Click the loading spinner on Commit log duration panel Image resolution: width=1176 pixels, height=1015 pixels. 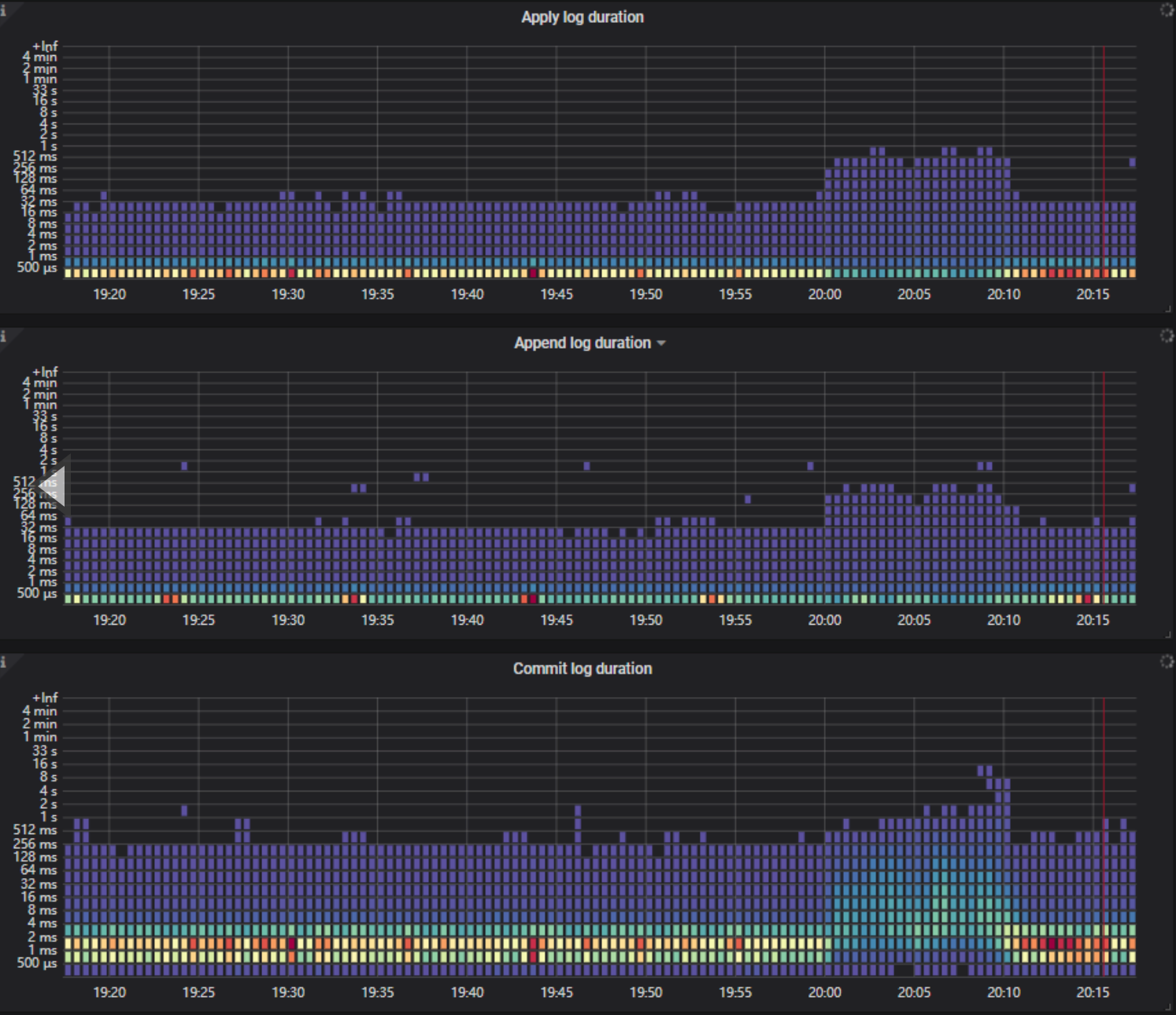click(1167, 662)
